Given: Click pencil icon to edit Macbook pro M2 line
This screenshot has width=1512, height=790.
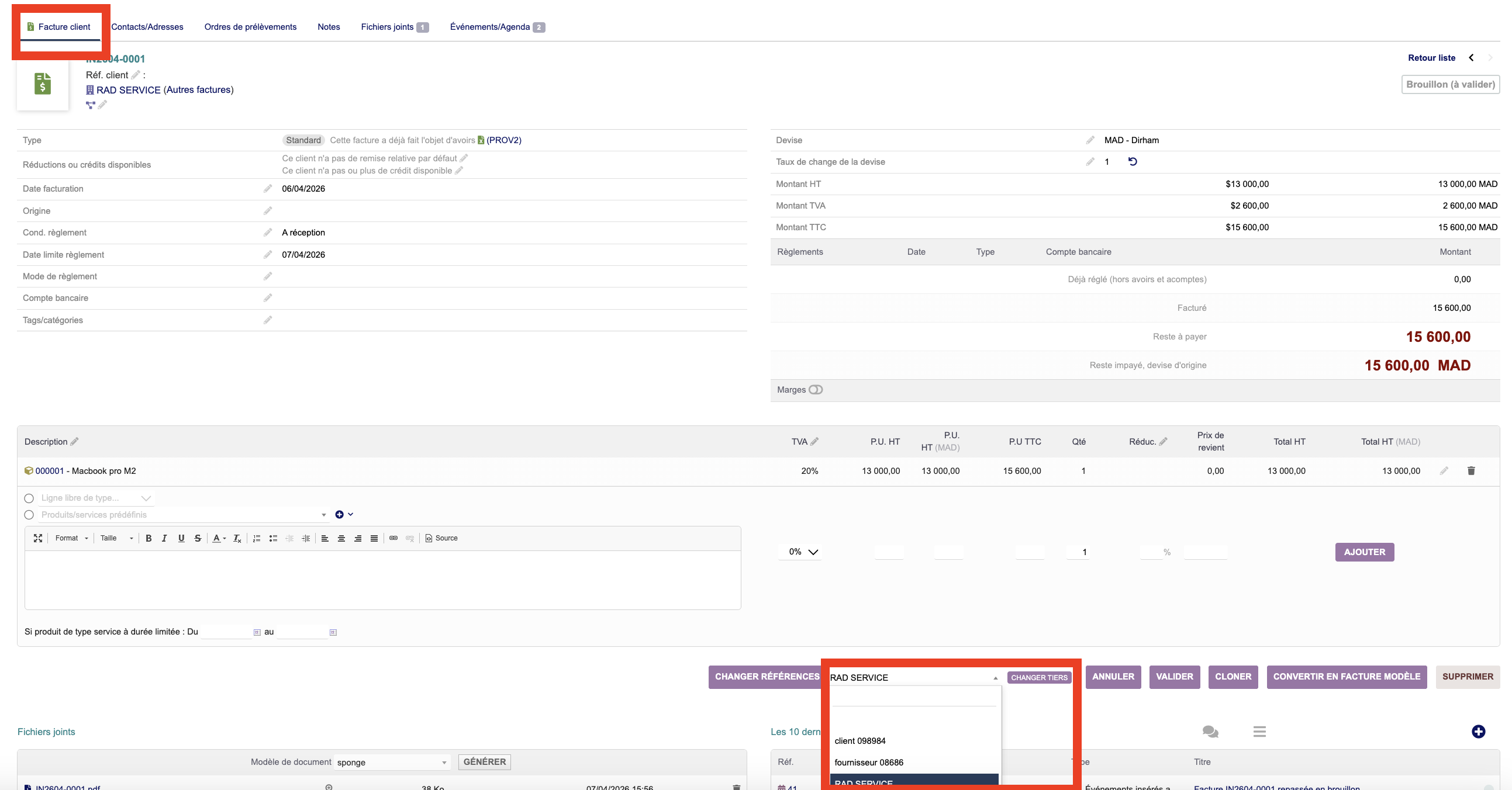Looking at the screenshot, I should point(1444,470).
